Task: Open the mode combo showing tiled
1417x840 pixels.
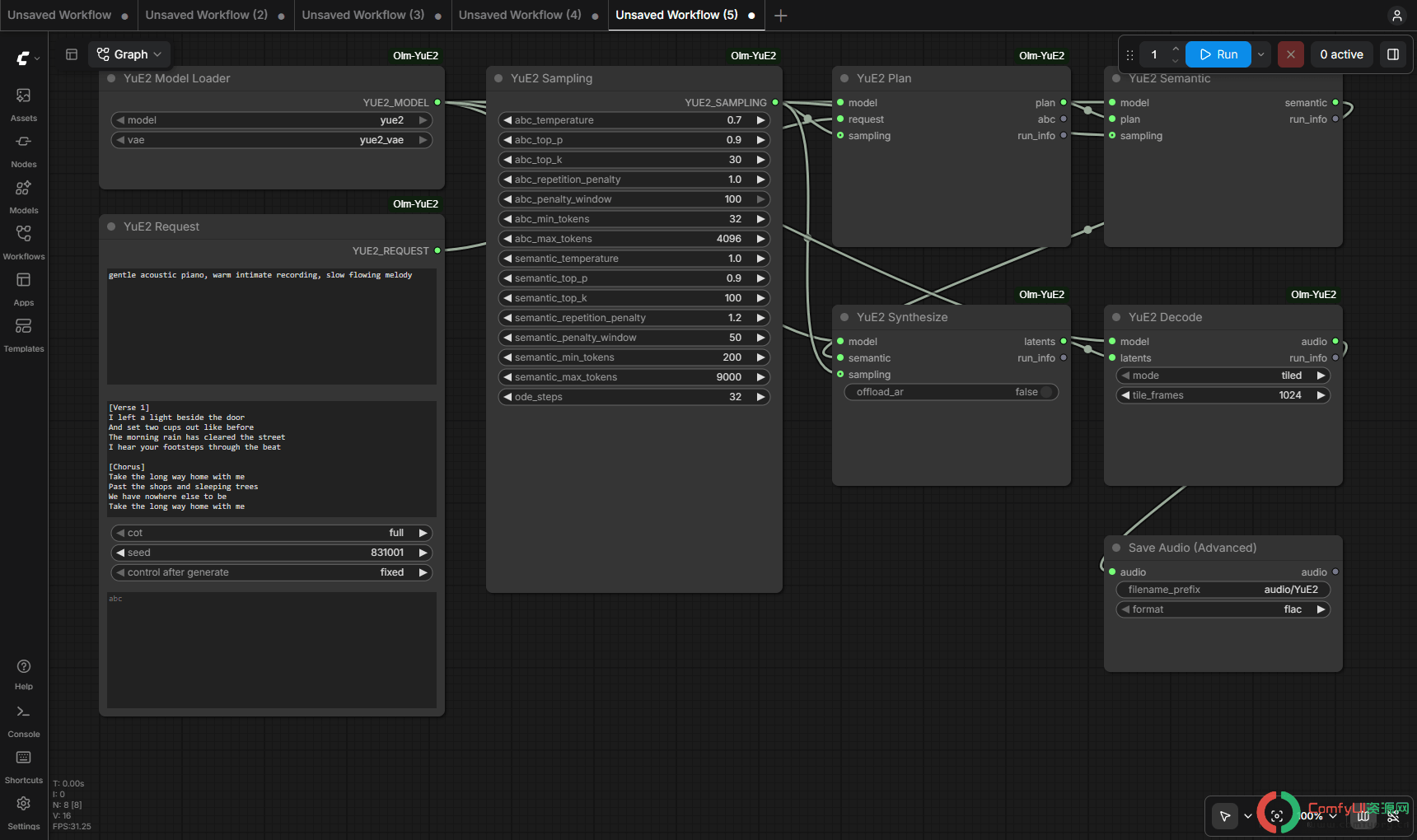Action: click(x=1223, y=376)
